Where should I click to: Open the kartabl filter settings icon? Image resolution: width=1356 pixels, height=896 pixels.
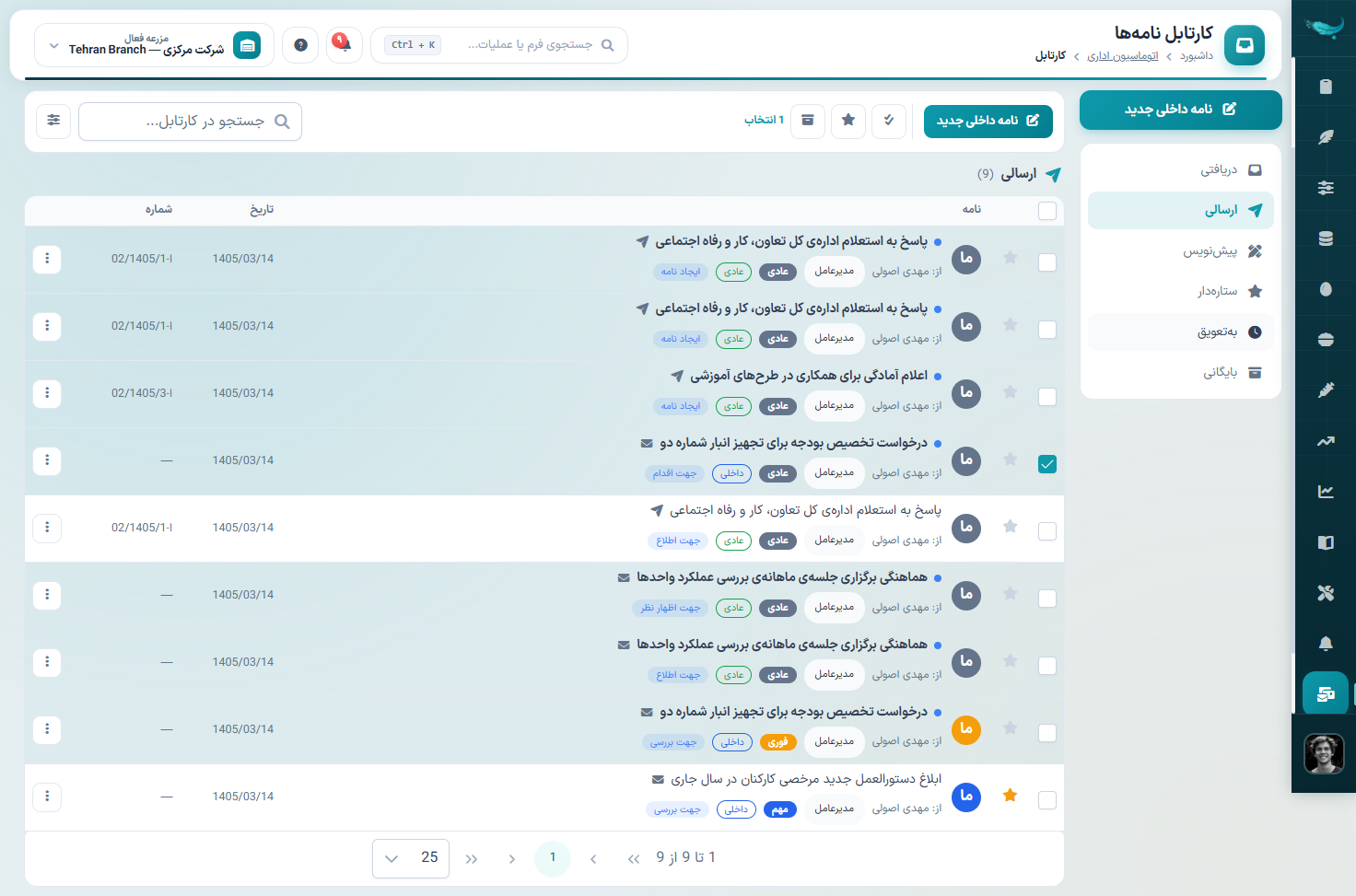pos(53,121)
